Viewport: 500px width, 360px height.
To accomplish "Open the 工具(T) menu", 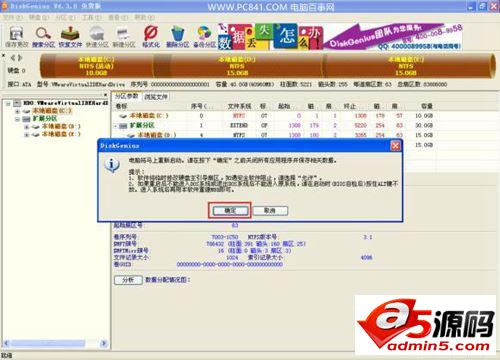I will pyautogui.click(x=92, y=17).
